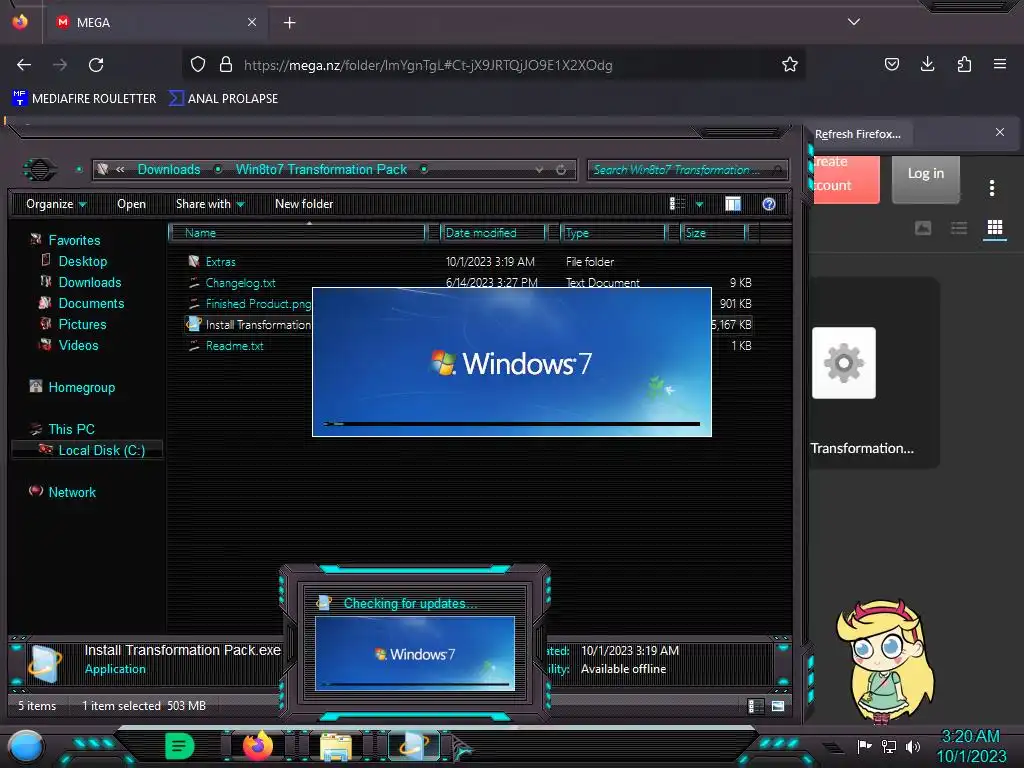Click Win8to7 Transformation Pack breadcrumb
The width and height of the screenshot is (1024, 768).
click(x=321, y=169)
